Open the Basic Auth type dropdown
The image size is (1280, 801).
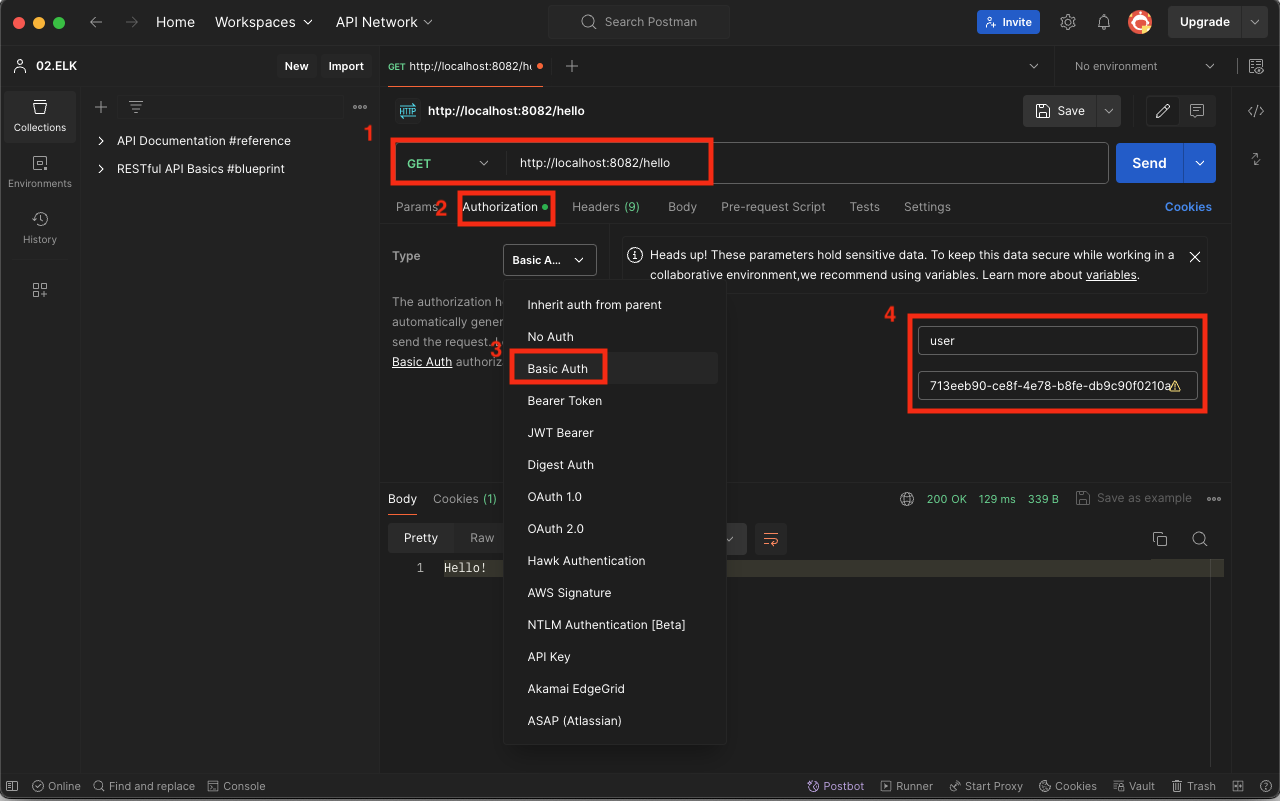(549, 260)
